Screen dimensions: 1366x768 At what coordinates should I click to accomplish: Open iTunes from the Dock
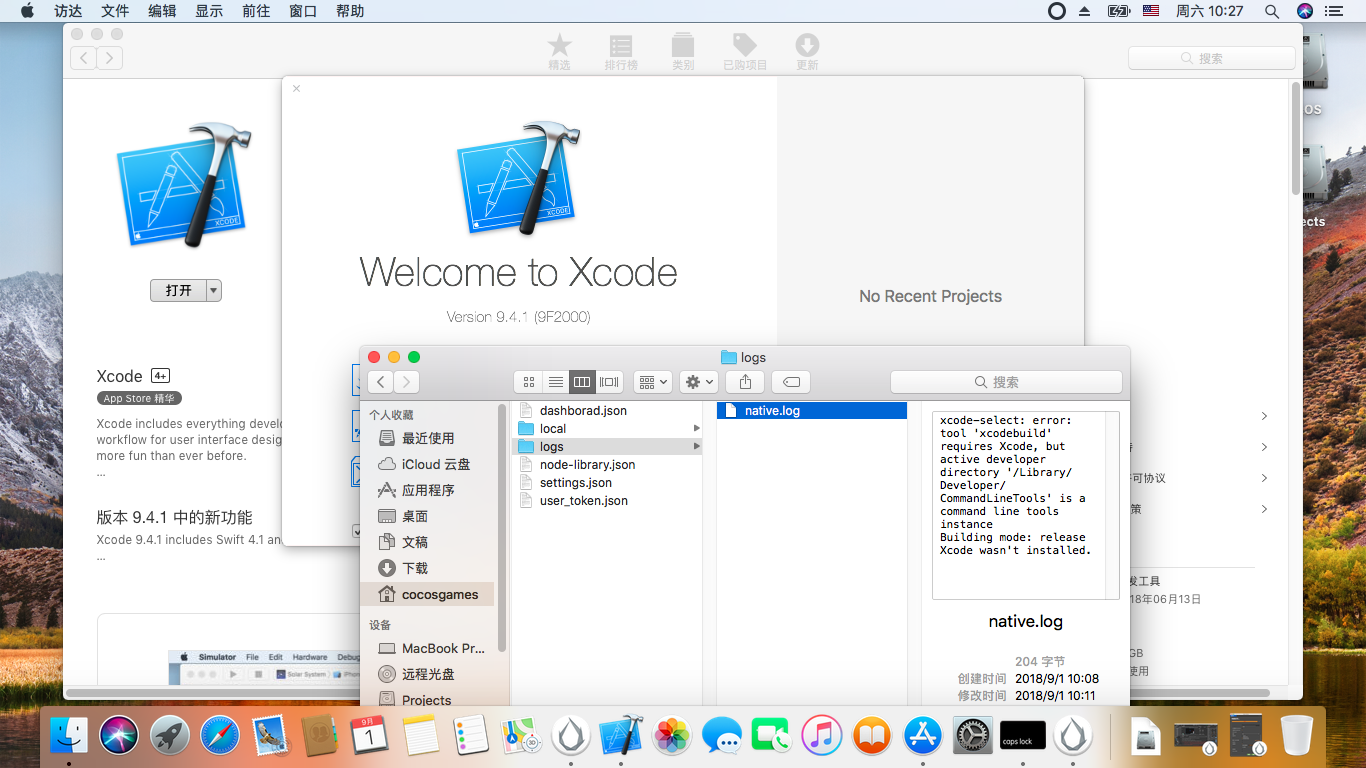tap(822, 737)
